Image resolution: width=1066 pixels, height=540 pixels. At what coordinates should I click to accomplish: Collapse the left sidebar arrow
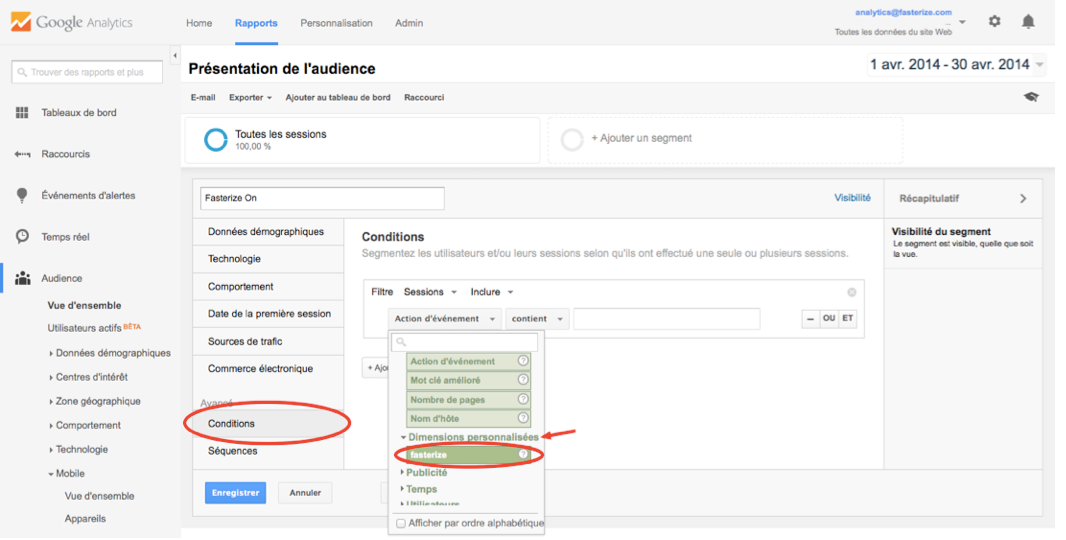click(175, 55)
